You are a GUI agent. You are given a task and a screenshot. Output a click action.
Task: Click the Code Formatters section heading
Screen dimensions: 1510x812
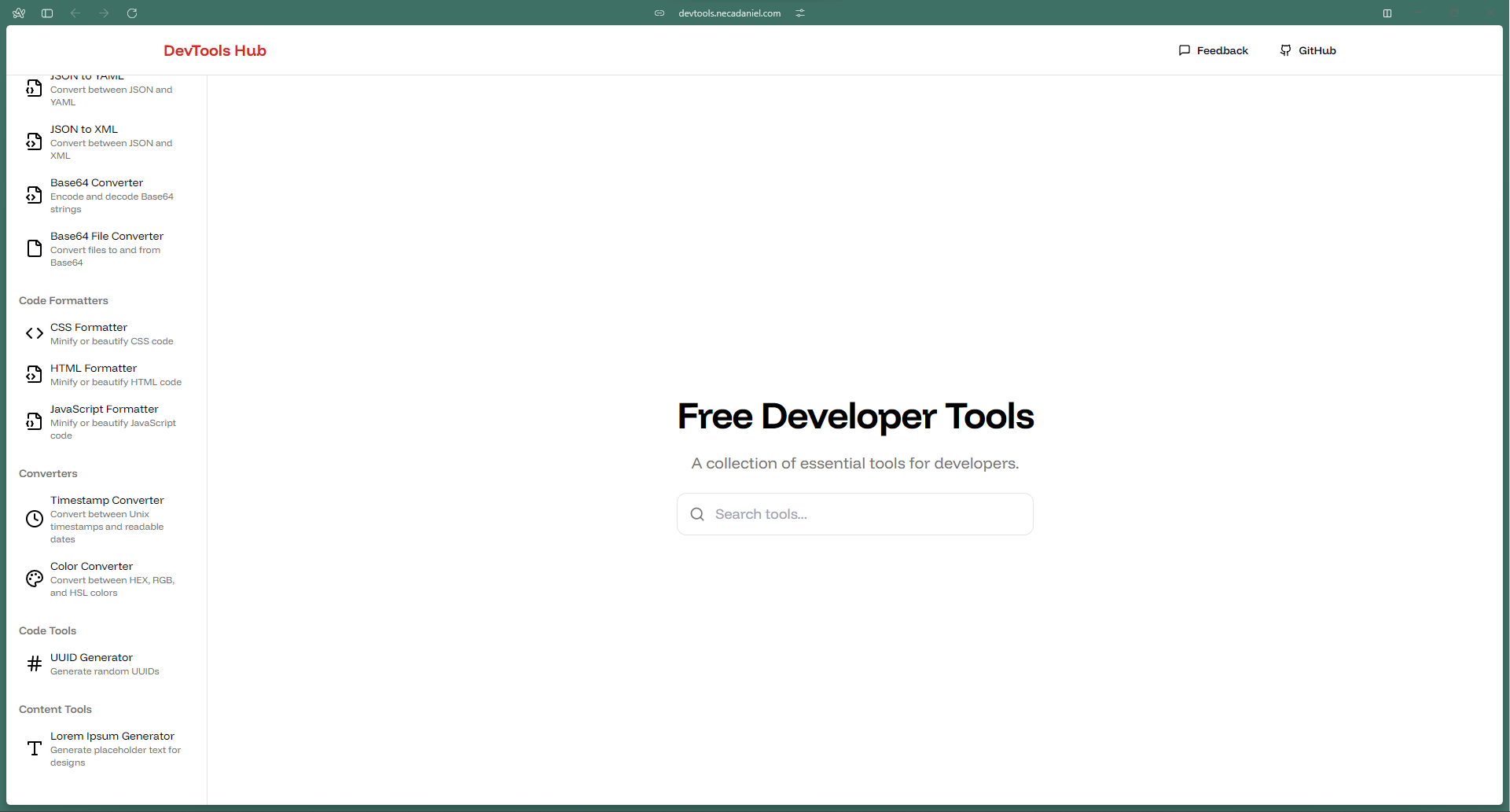click(x=64, y=300)
